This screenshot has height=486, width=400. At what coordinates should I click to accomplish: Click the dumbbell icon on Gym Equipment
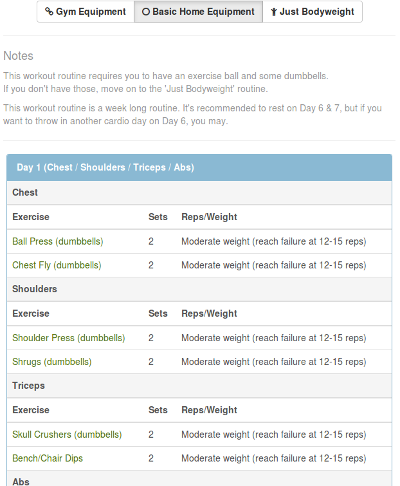coord(49,12)
